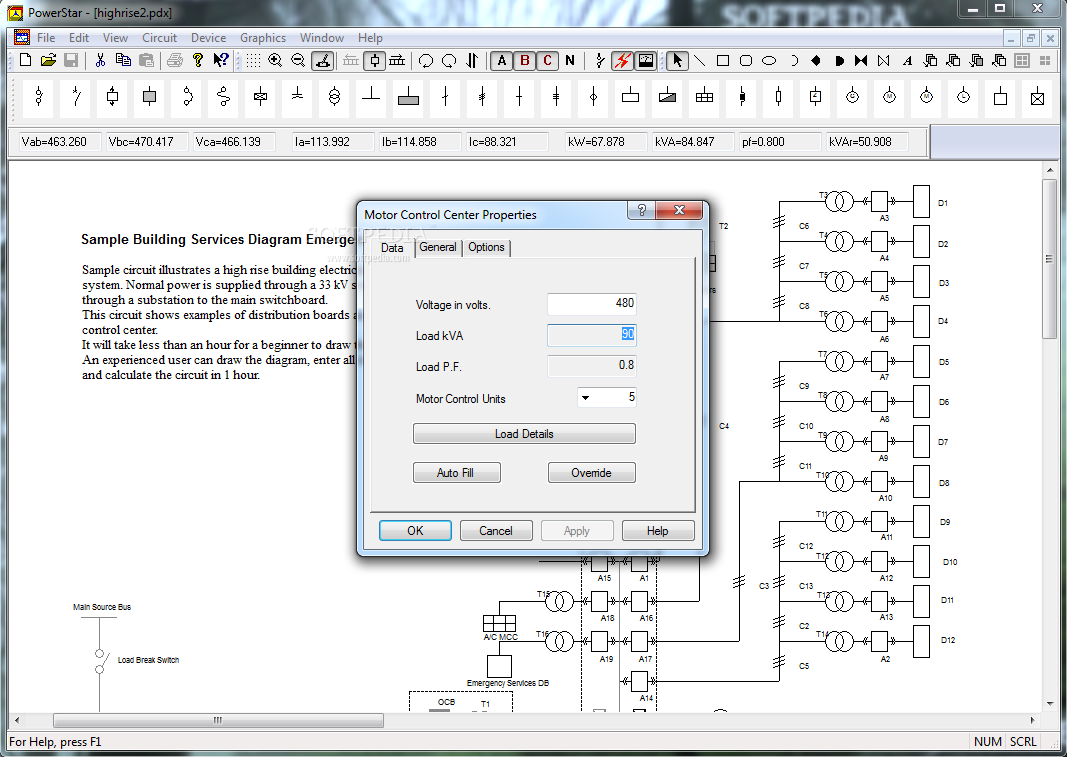This screenshot has width=1067, height=757.
Task: Open Motor Control Units dropdown
Action: [585, 398]
